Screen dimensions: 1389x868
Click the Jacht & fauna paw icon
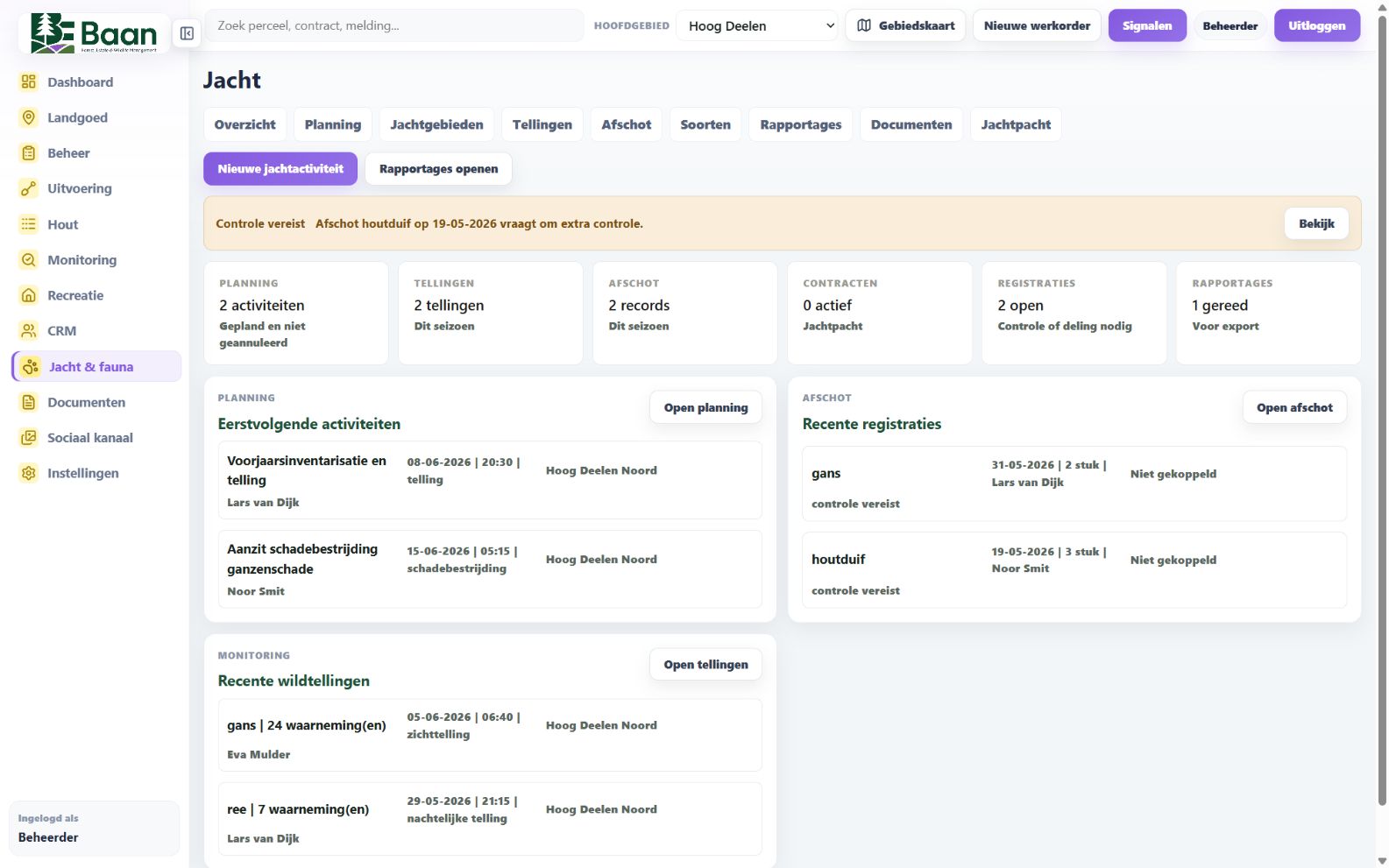coord(31,367)
